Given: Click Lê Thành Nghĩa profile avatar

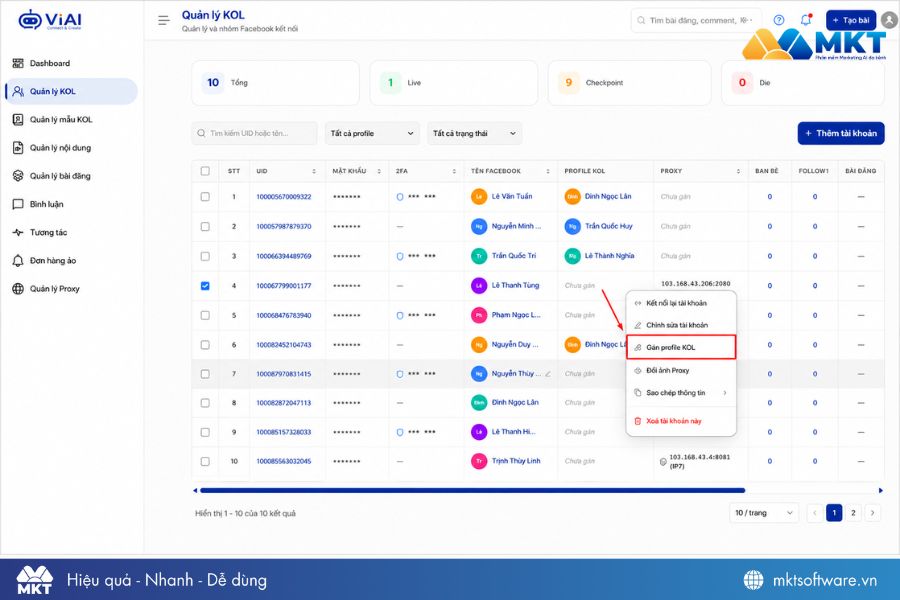Looking at the screenshot, I should (572, 256).
